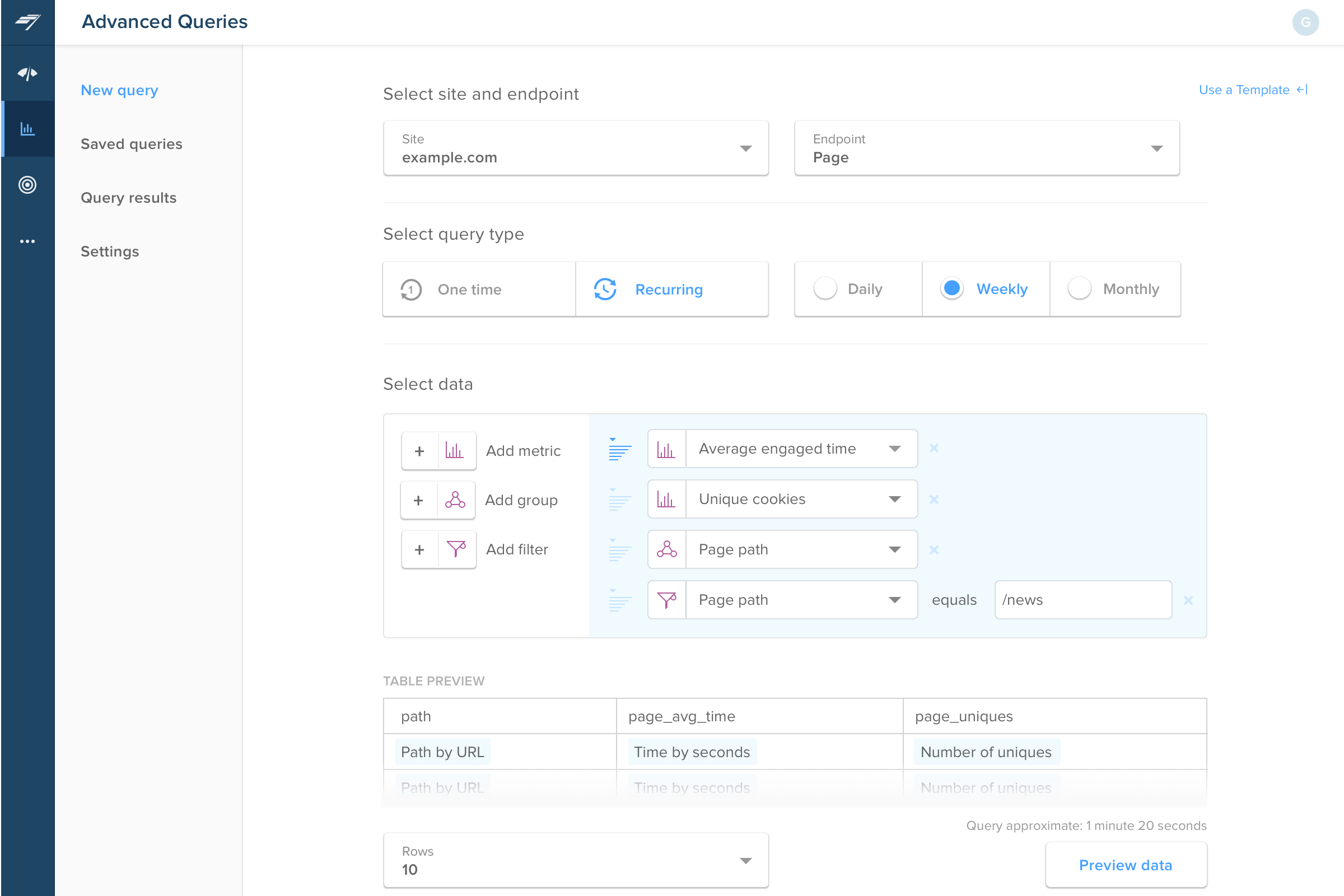Image resolution: width=1344 pixels, height=896 pixels.
Task: Click the Add metric plus icon
Action: pyautogui.click(x=419, y=450)
